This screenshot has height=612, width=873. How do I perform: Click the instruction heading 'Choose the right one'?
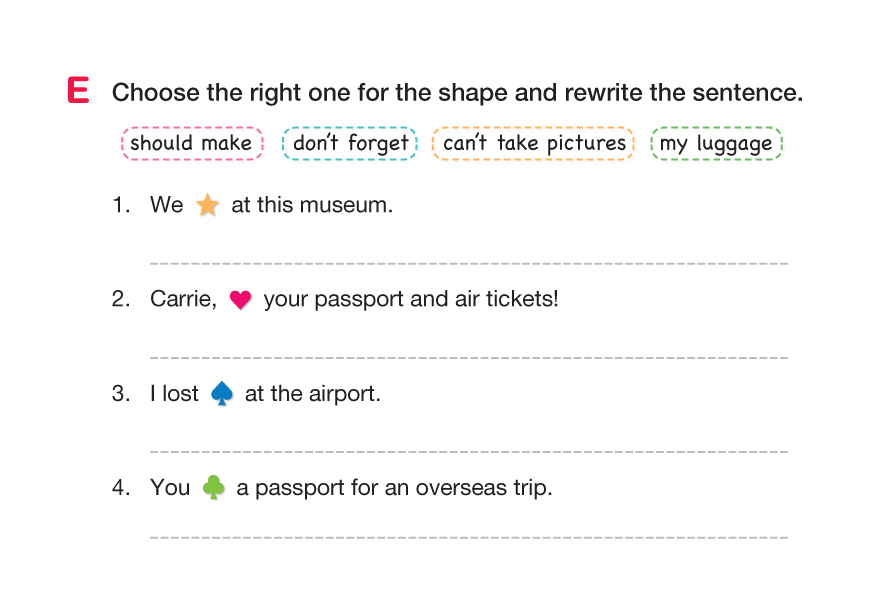point(457,93)
